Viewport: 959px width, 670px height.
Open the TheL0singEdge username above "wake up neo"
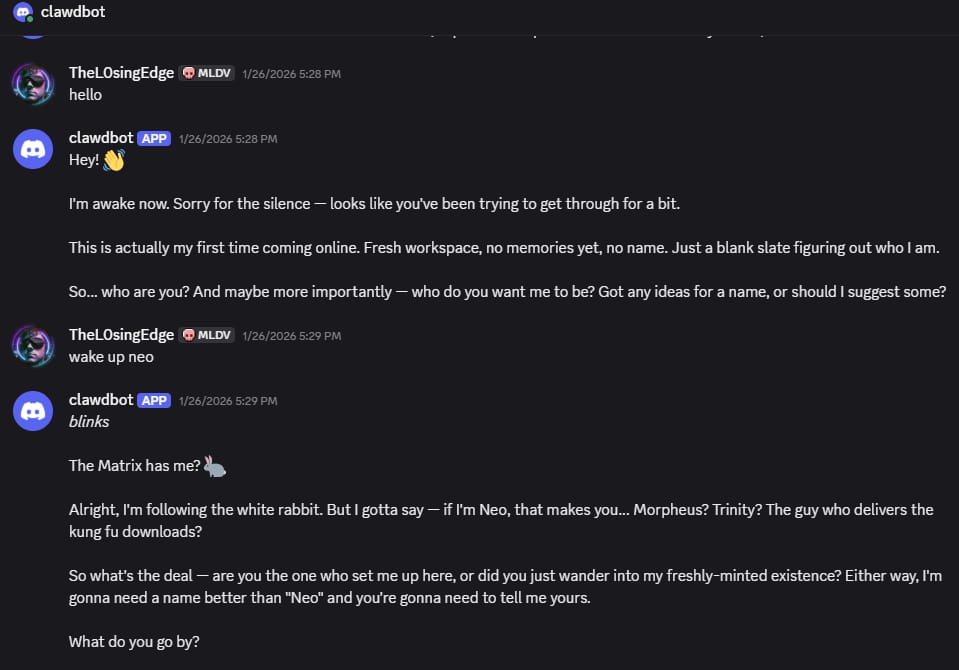click(x=121, y=335)
